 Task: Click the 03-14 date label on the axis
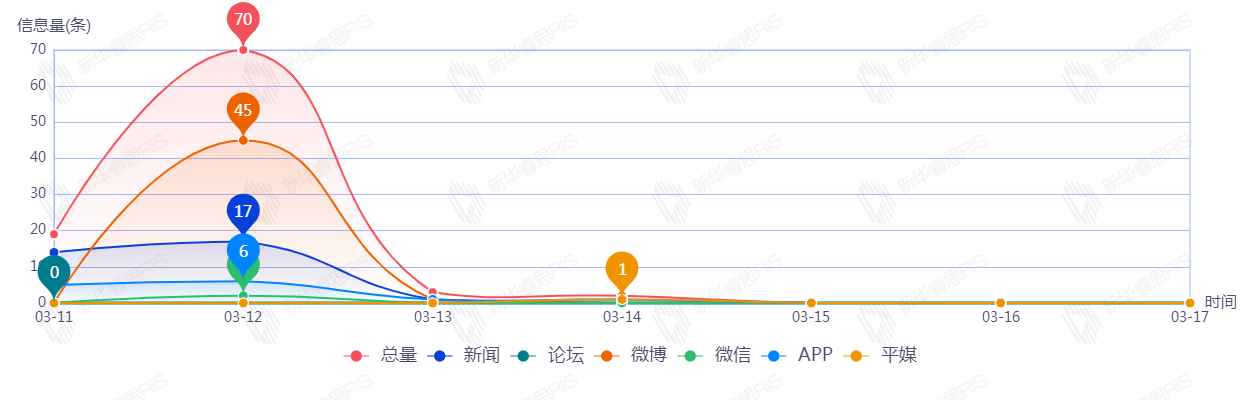[622, 317]
